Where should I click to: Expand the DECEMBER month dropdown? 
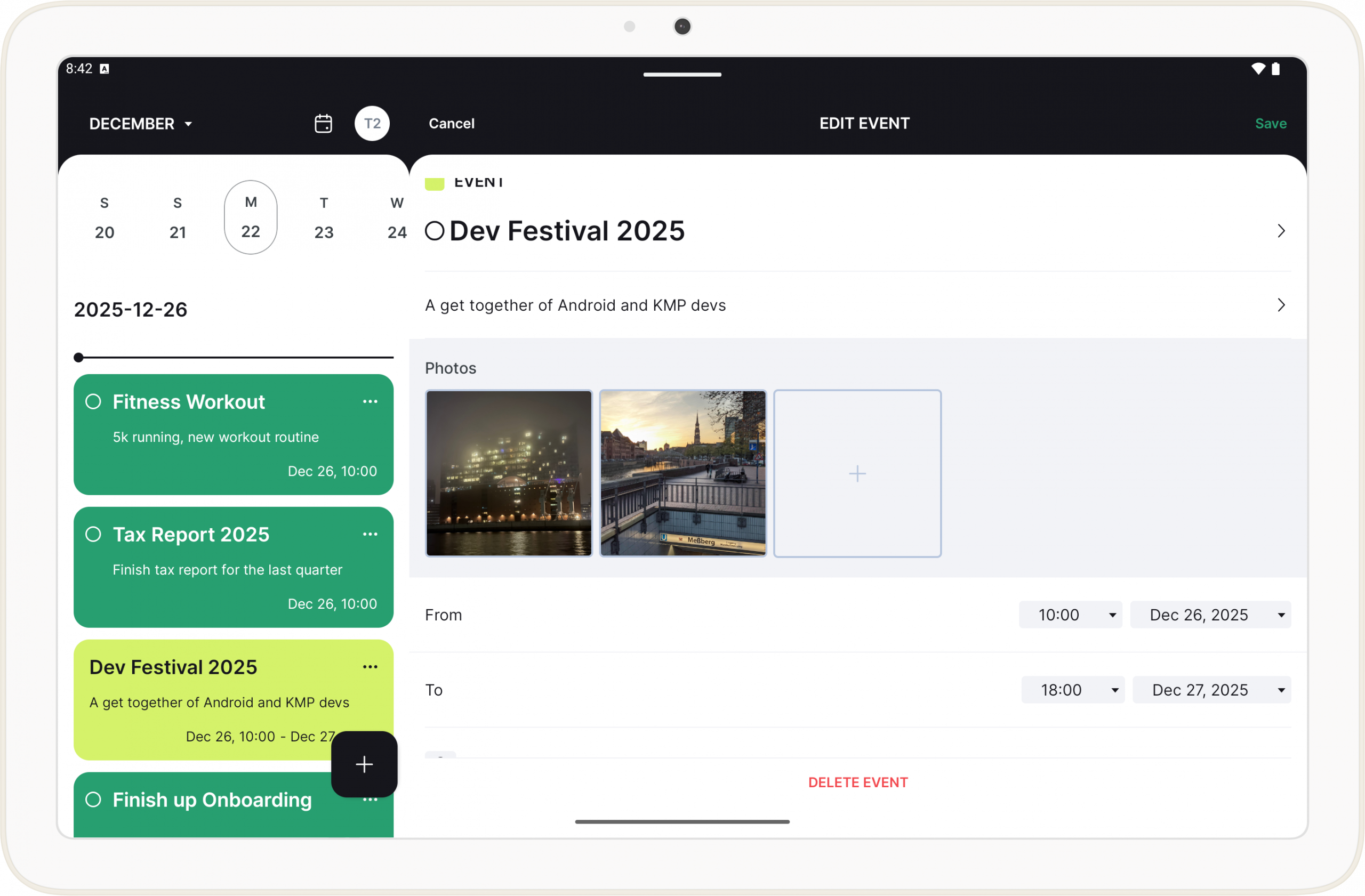pos(141,124)
